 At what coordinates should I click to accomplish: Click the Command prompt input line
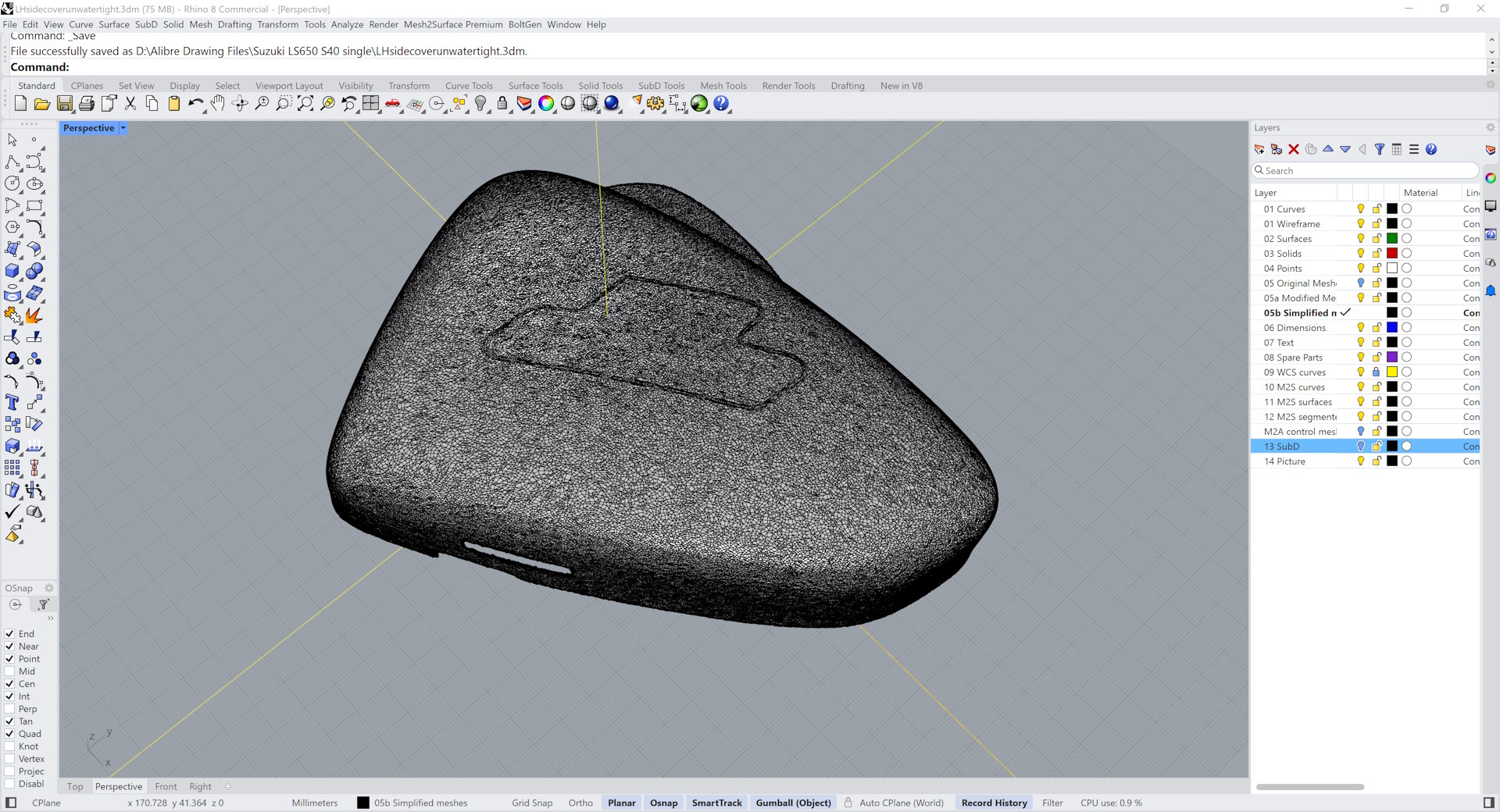coord(746,67)
